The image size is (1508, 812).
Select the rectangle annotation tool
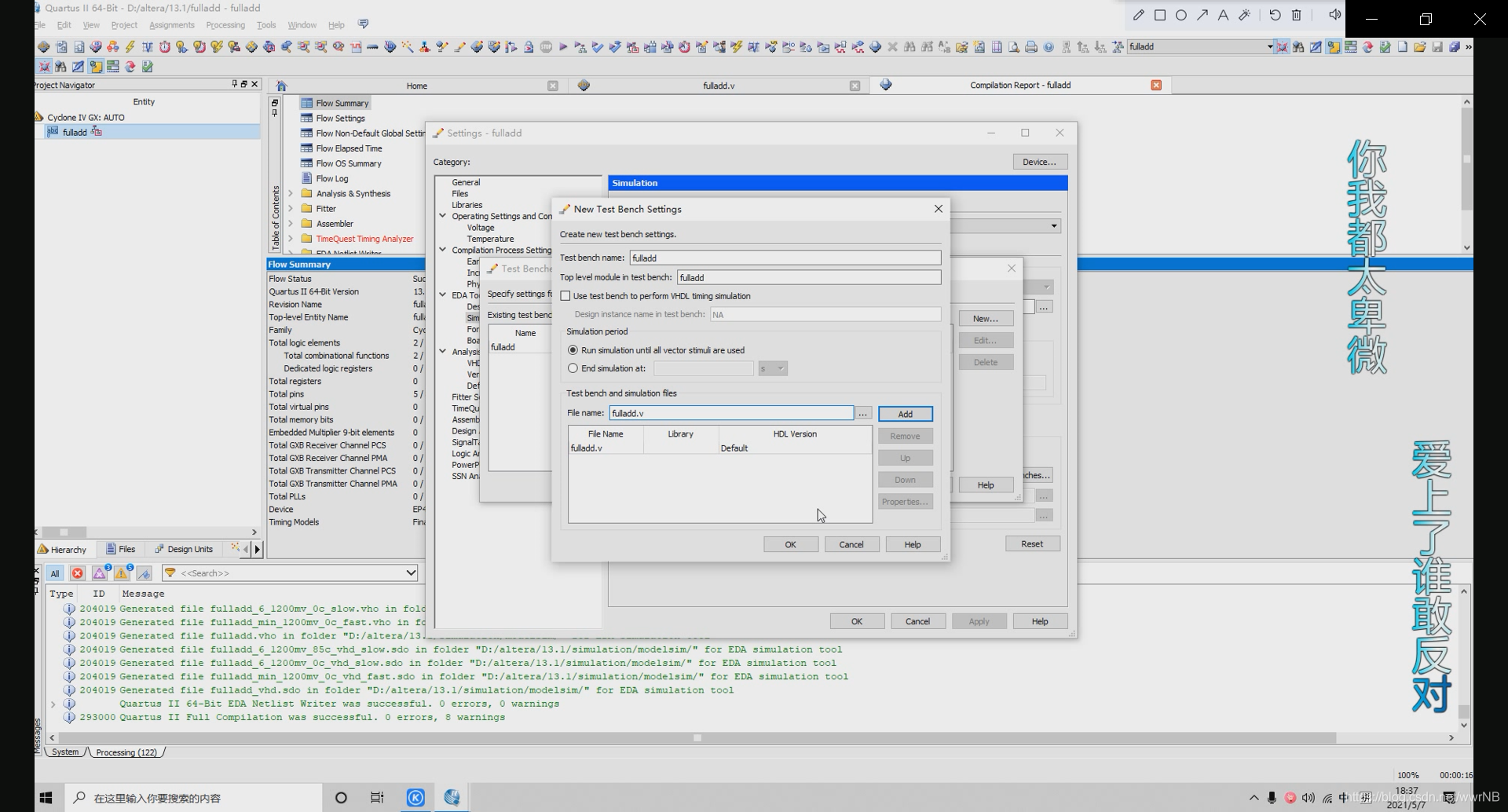pyautogui.click(x=1159, y=15)
